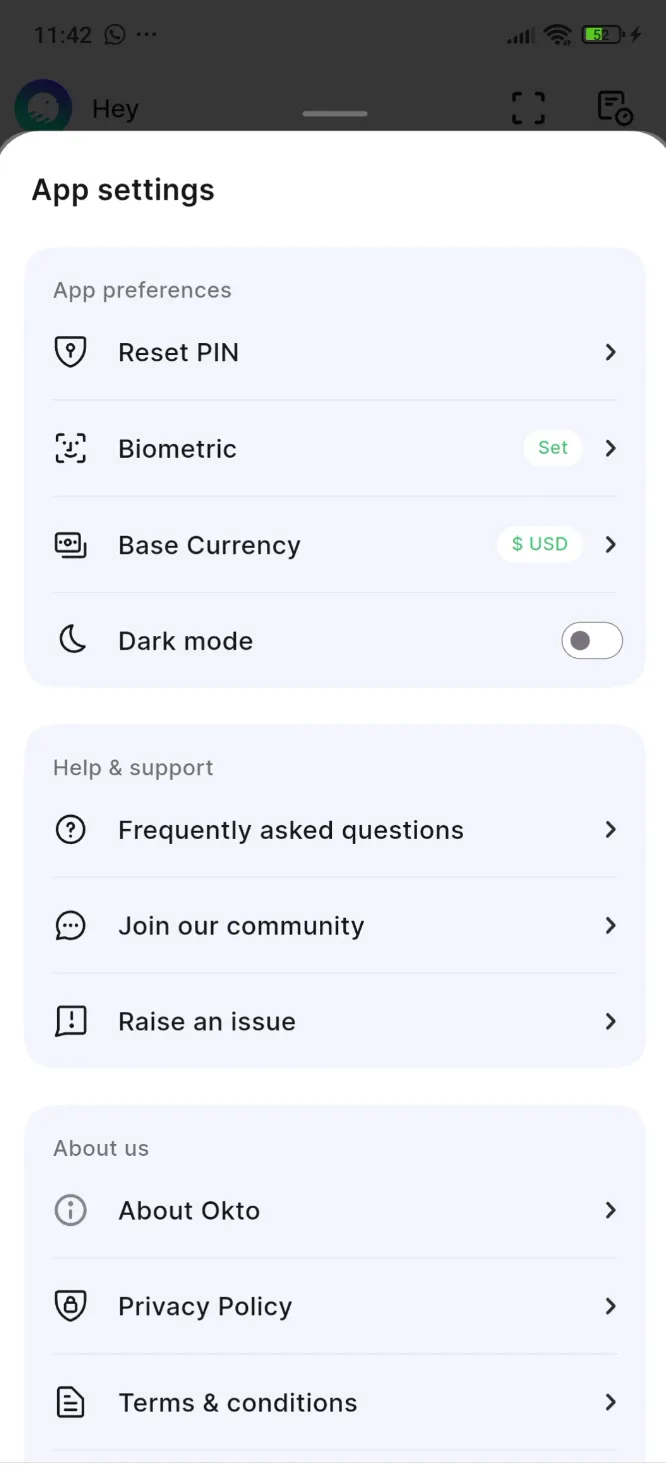
Task: Toggle Dark mode on
Action: 591,640
